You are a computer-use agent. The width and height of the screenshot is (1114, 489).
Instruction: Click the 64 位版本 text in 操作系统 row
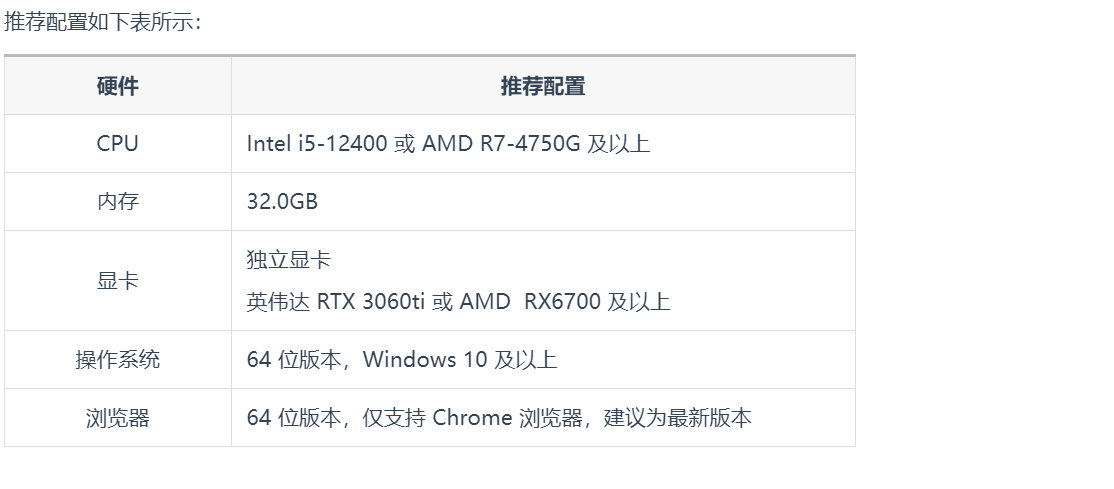coord(294,360)
